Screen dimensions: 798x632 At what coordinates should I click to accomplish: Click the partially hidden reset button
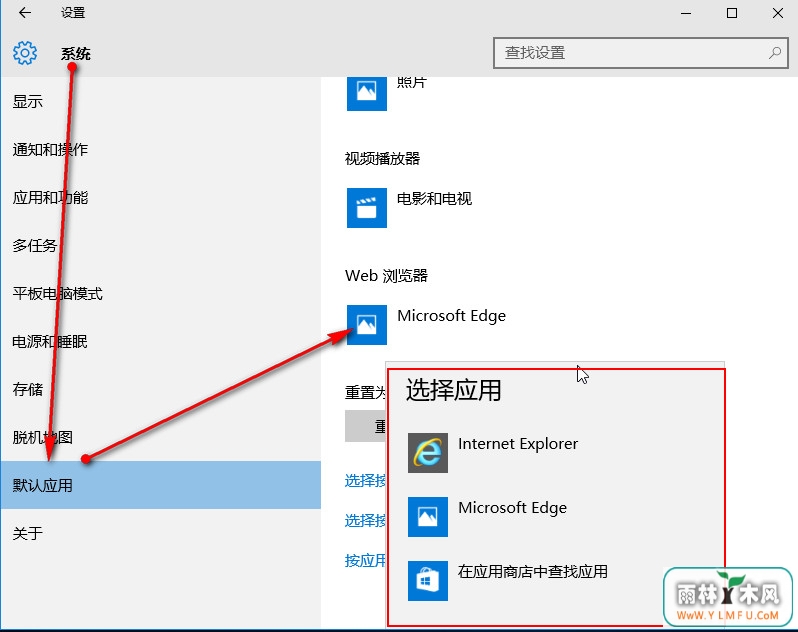[x=365, y=426]
